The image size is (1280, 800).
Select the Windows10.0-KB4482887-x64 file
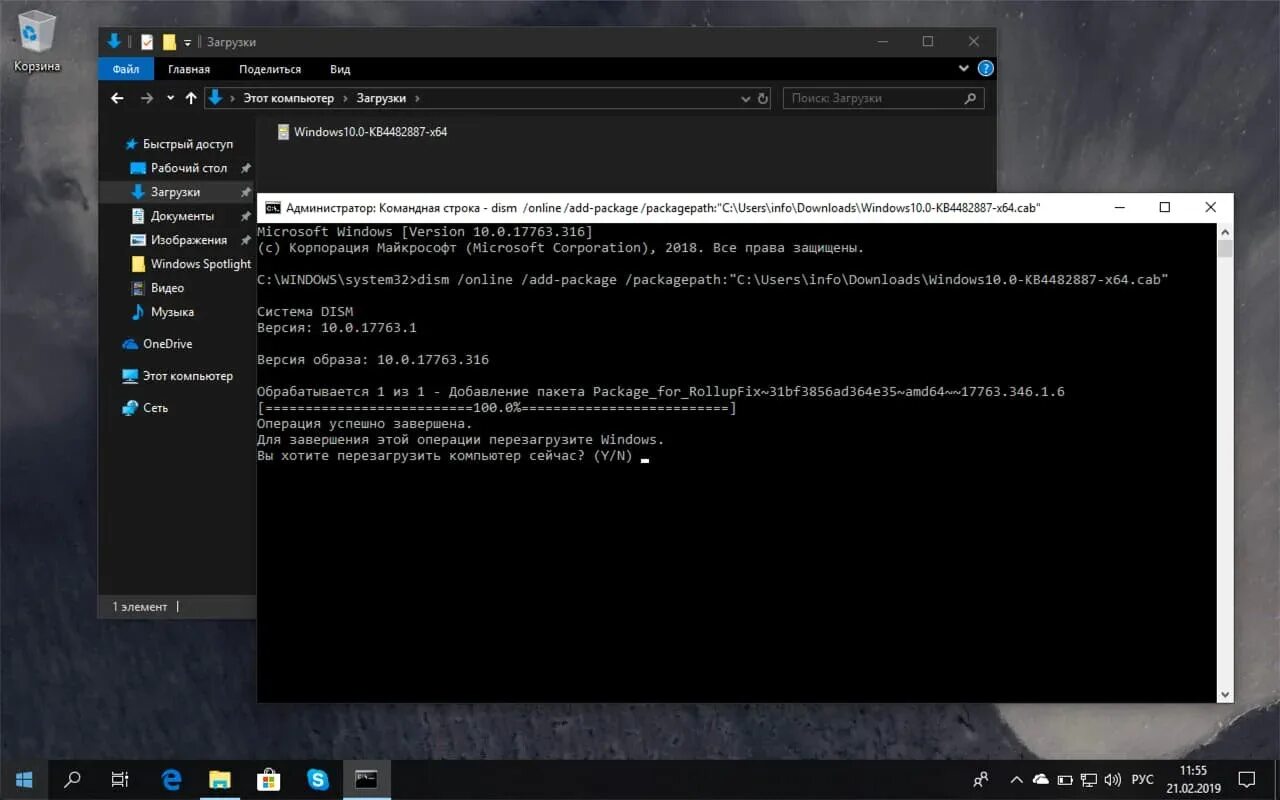point(362,132)
